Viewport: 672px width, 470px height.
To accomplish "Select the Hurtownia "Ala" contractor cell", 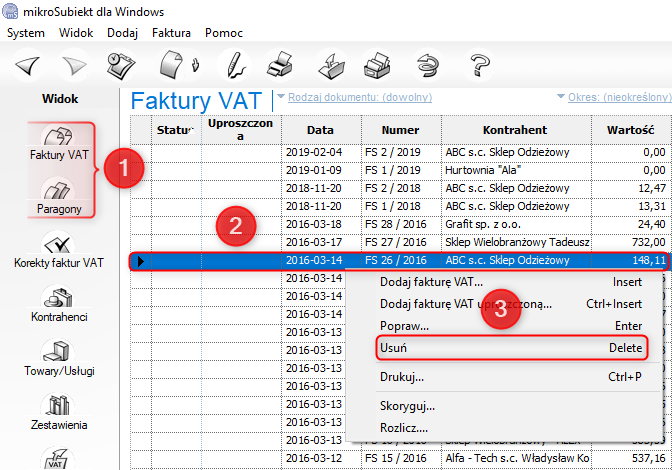I will pyautogui.click(x=516, y=170).
